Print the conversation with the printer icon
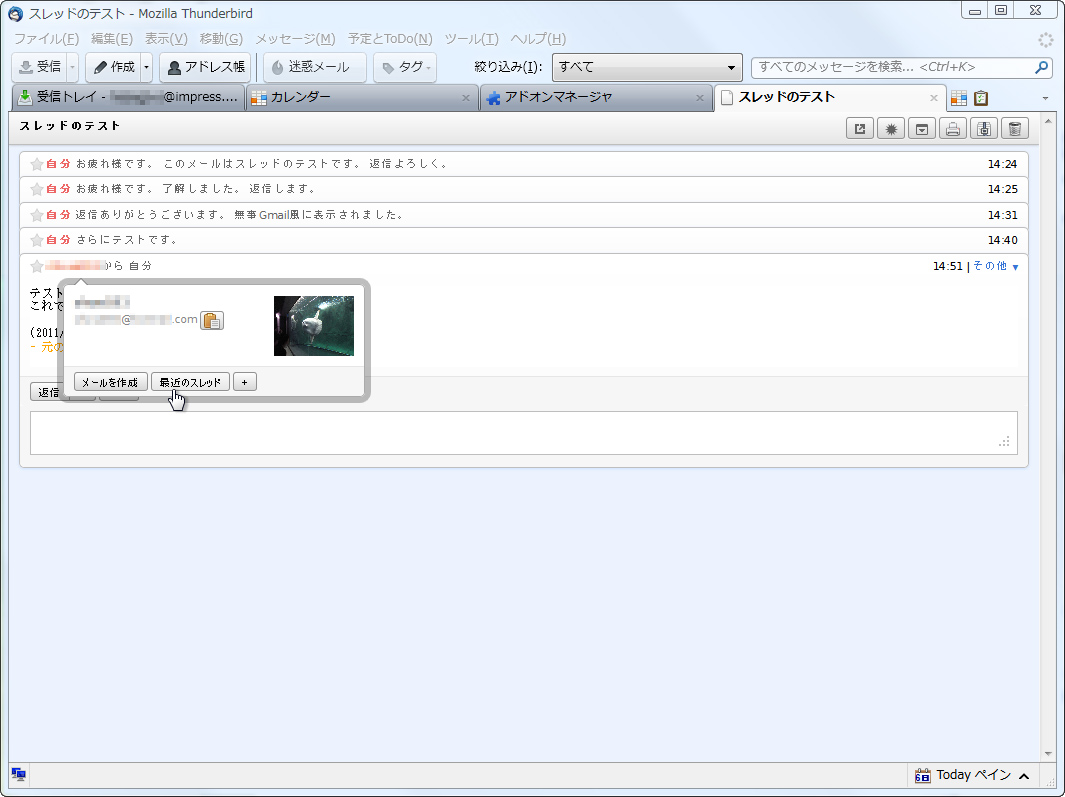Image resolution: width=1065 pixels, height=797 pixels. pyautogui.click(x=953, y=128)
